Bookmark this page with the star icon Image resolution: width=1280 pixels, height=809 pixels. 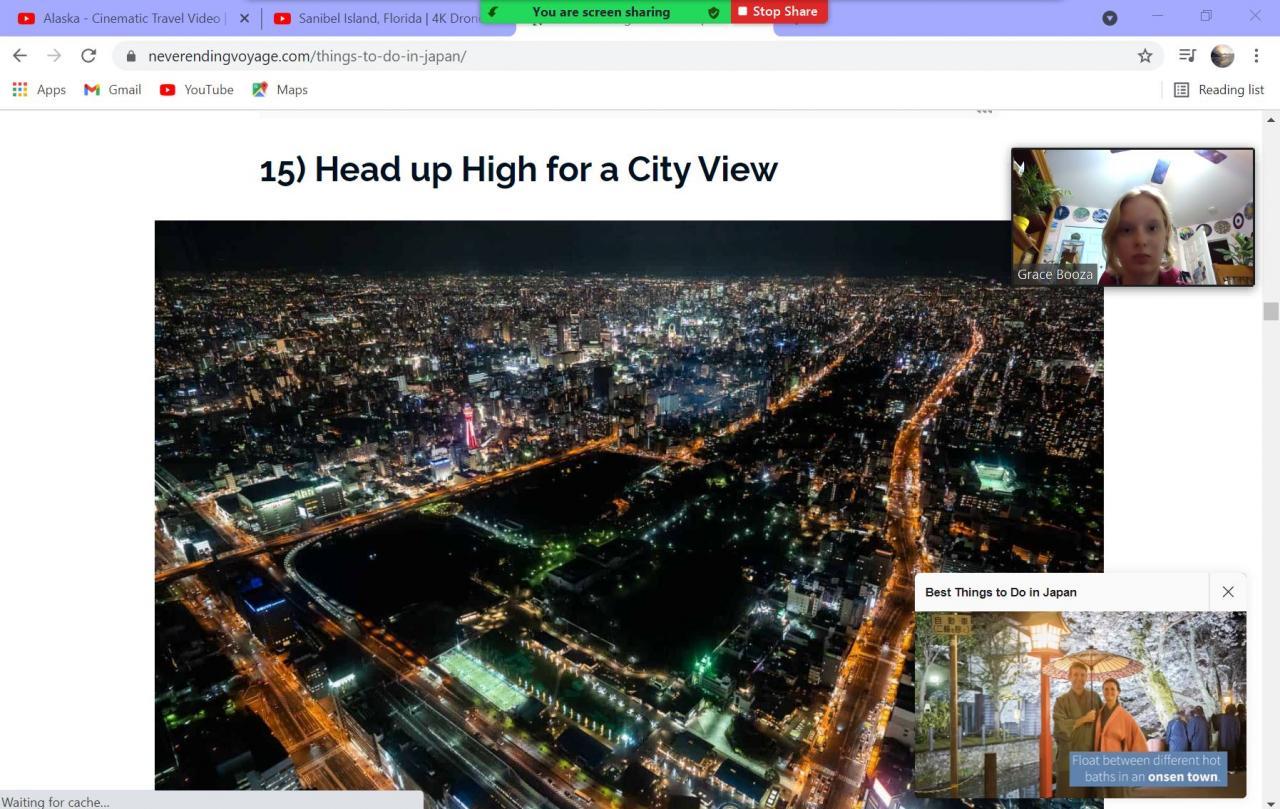tap(1145, 56)
